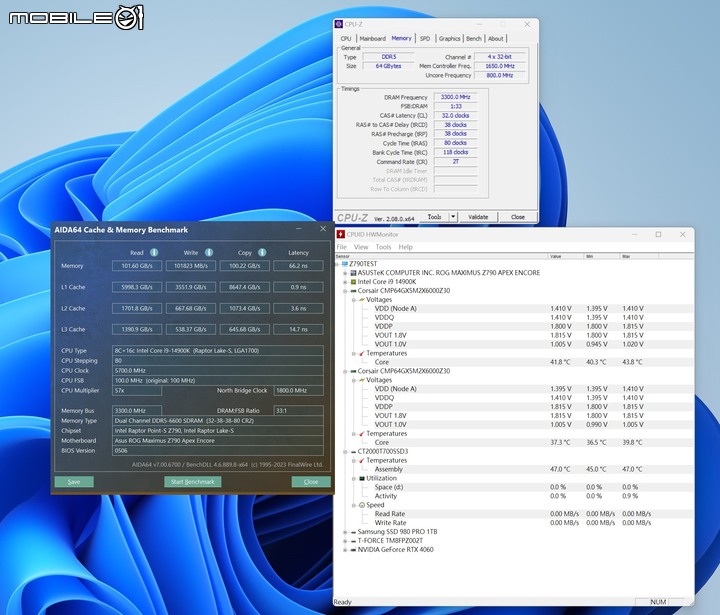Click the Validate button in CPU-Z
The width and height of the screenshot is (720, 615).
click(x=478, y=217)
